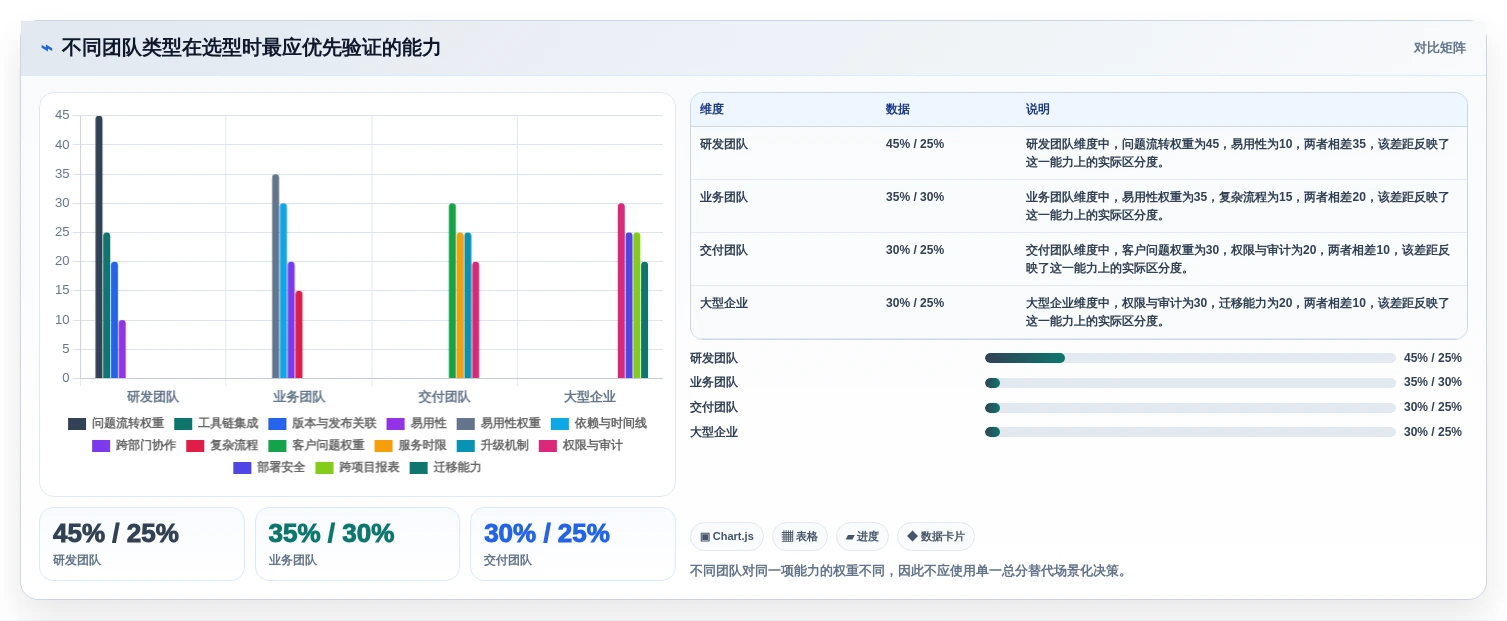Toggle the 工具链集成 legend item
This screenshot has width=1507, height=621.
click(x=216, y=423)
